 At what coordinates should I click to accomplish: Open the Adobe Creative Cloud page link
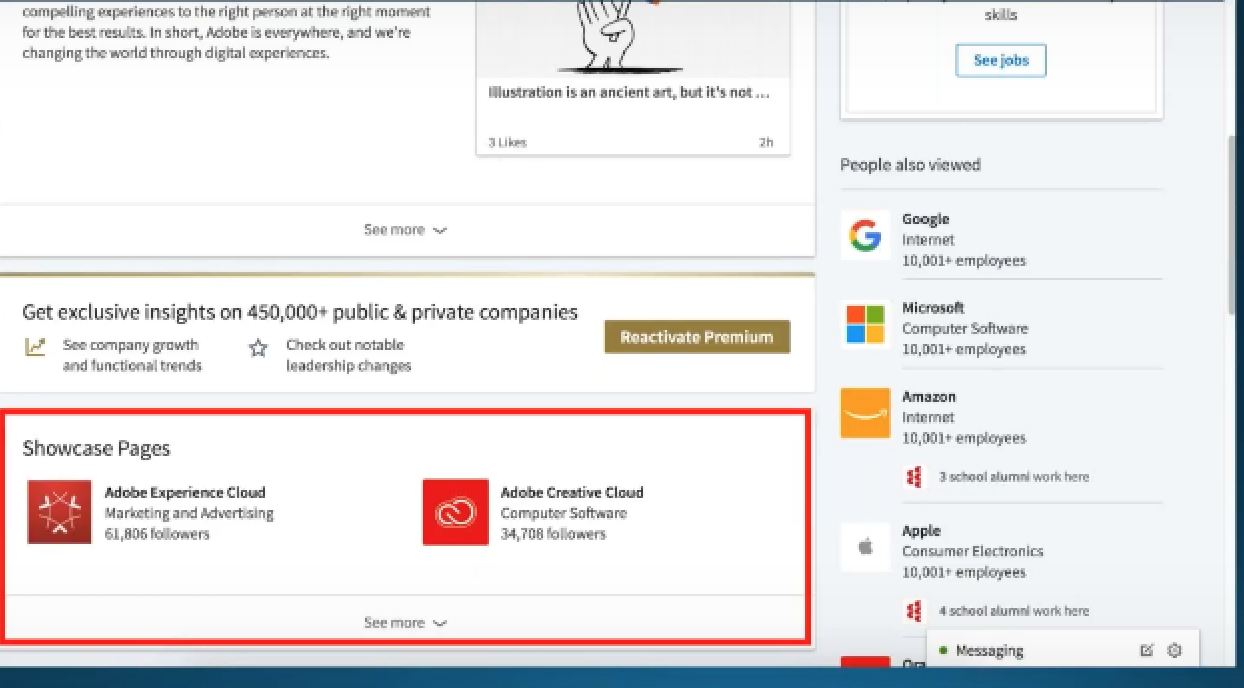coord(572,492)
